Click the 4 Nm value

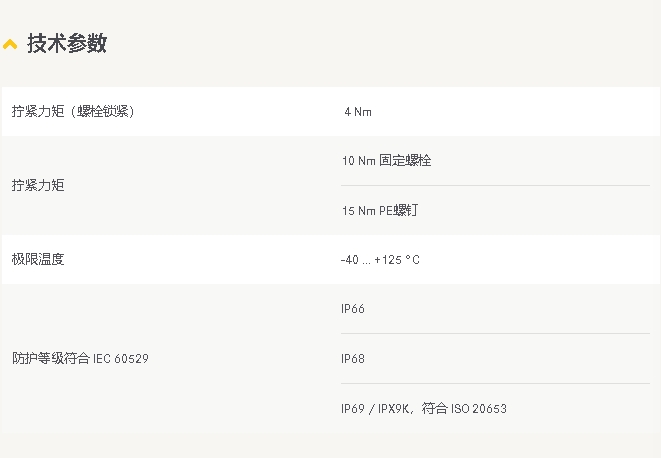click(x=358, y=112)
